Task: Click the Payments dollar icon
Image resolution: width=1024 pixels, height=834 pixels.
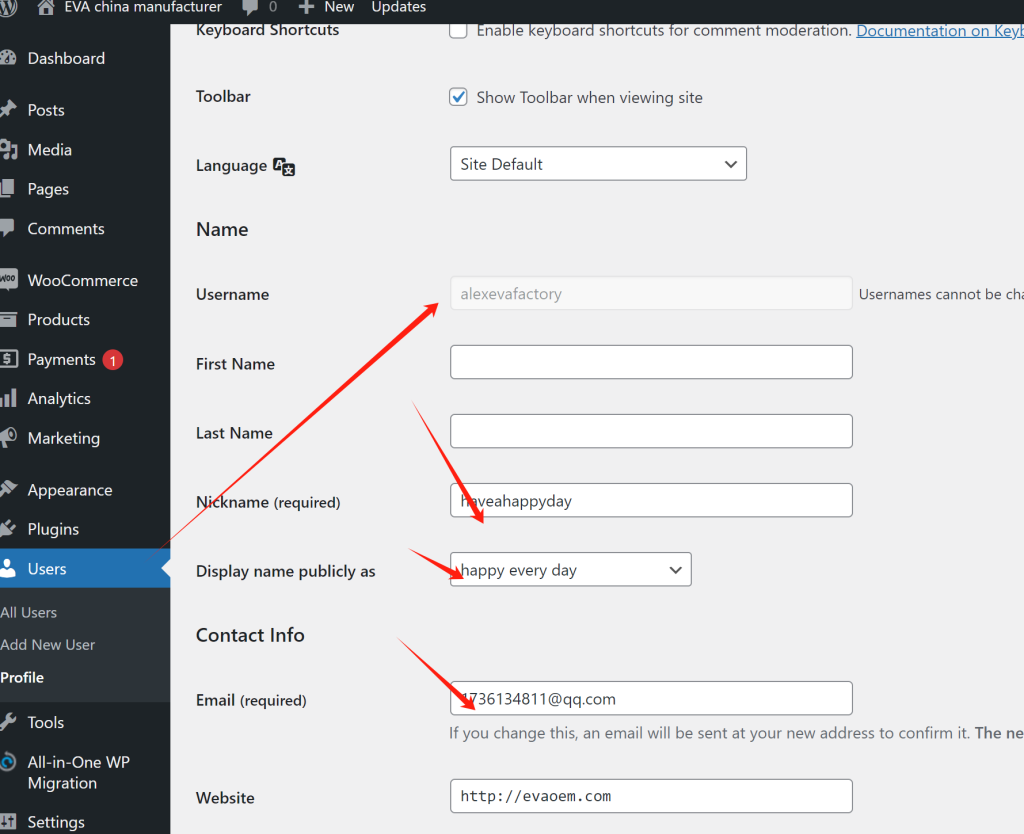Action: [8, 359]
